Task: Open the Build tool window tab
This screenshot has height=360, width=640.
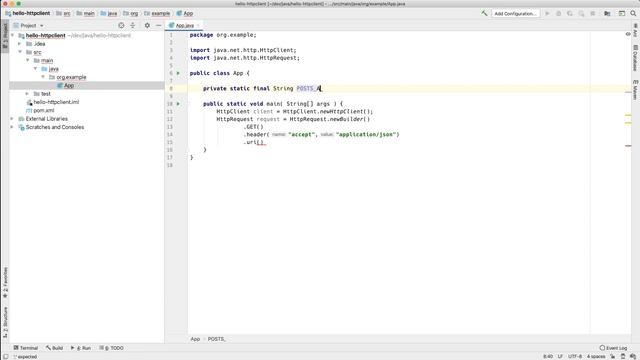Action: point(55,348)
